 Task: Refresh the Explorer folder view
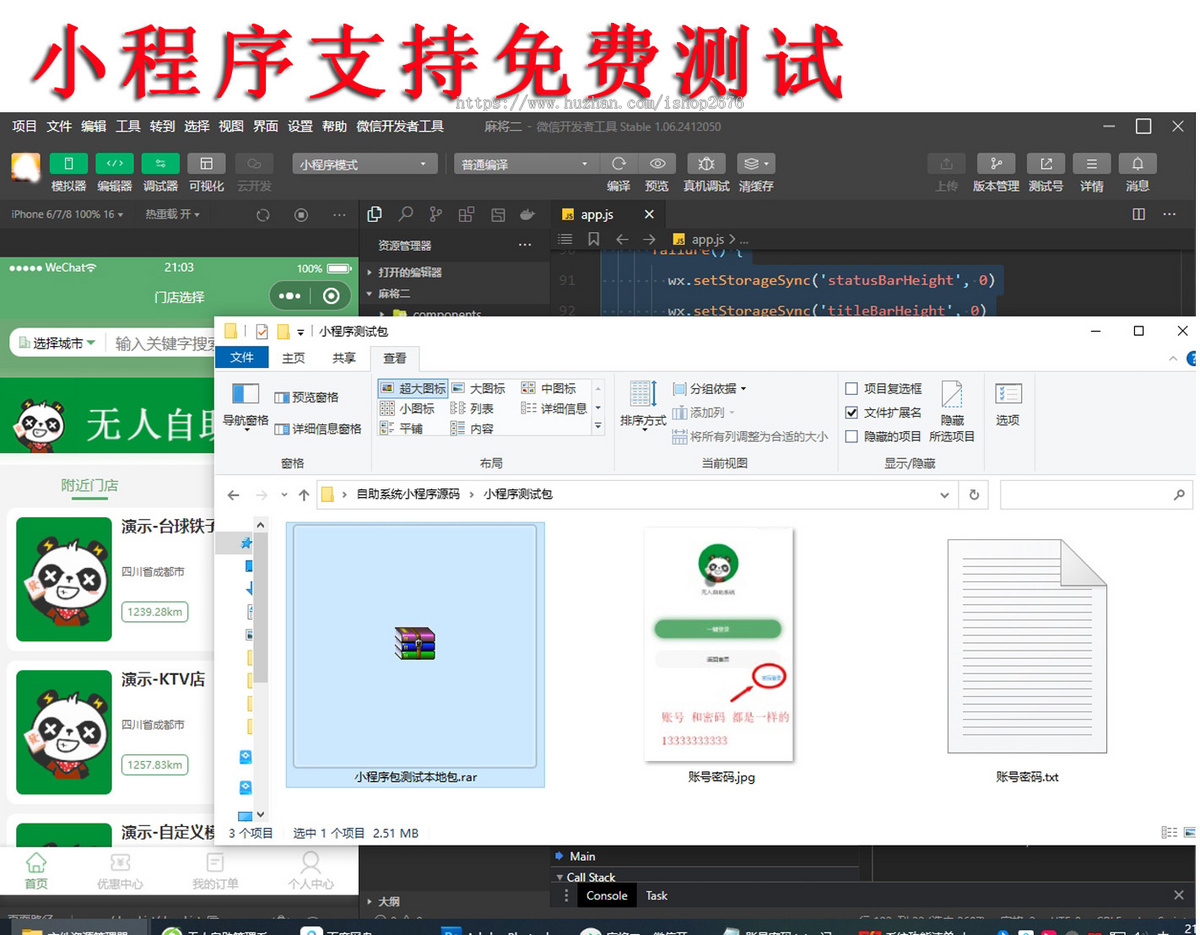click(974, 494)
